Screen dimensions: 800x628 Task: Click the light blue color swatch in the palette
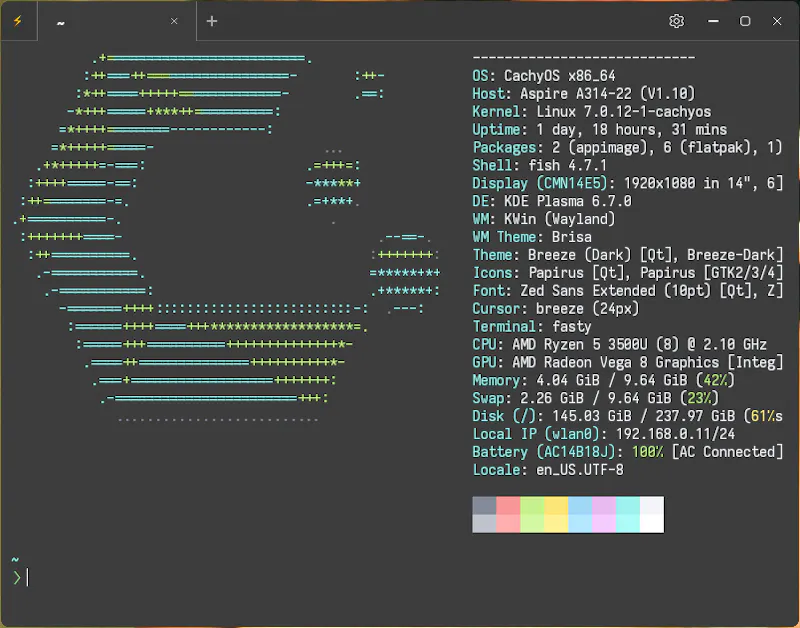coord(580,514)
